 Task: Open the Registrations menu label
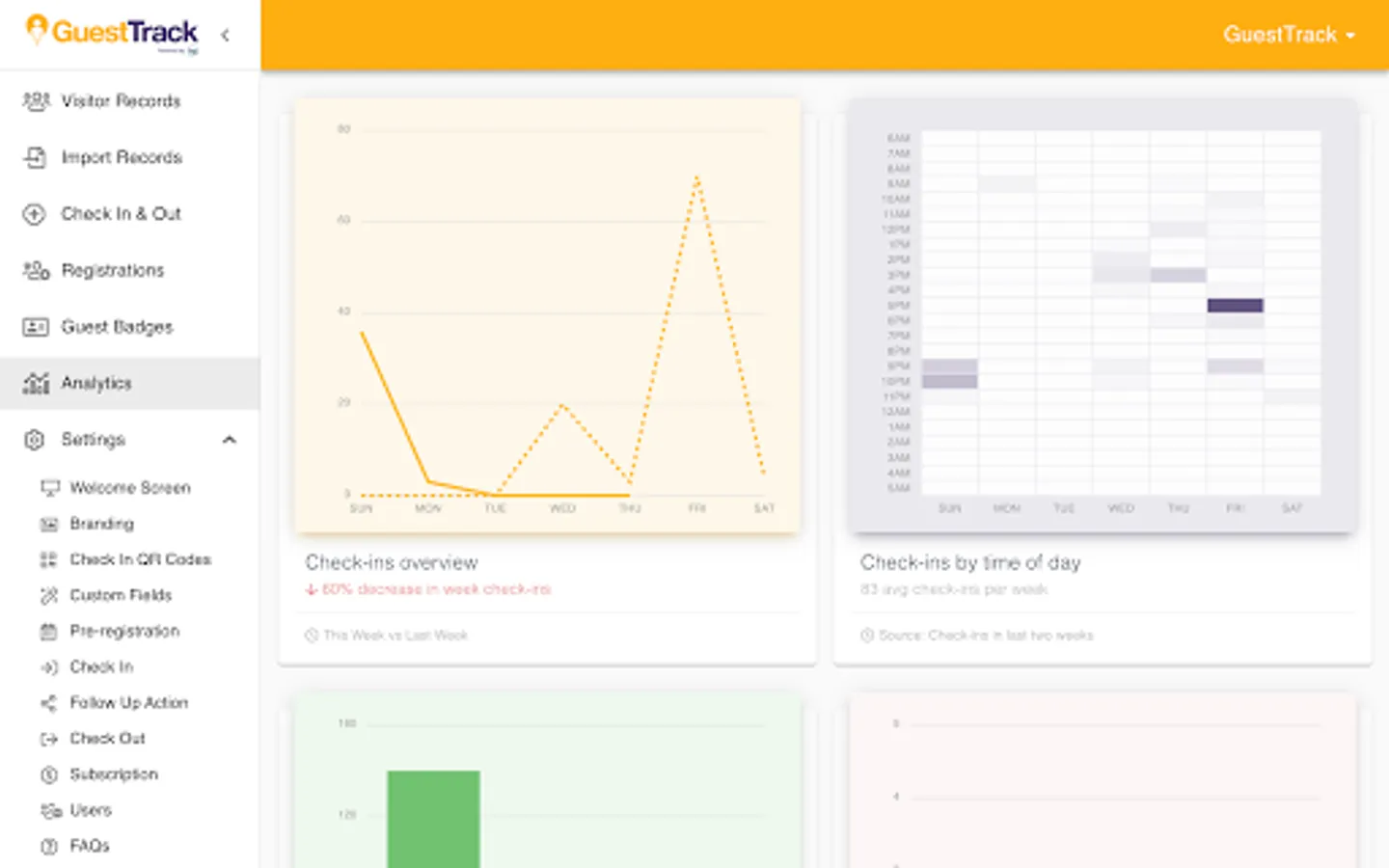click(112, 270)
